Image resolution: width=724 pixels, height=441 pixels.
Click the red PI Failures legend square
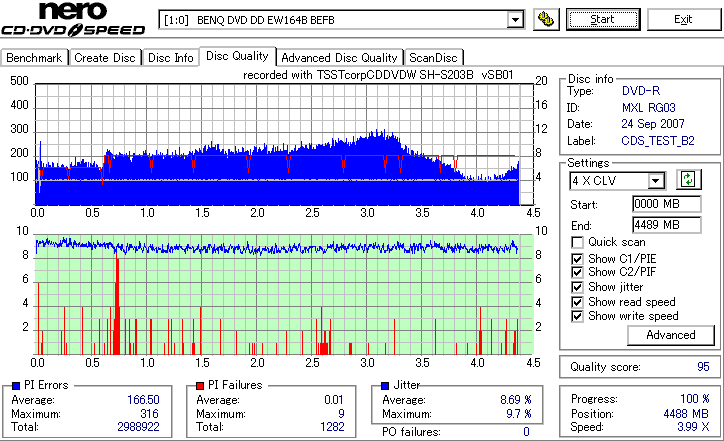point(200,386)
